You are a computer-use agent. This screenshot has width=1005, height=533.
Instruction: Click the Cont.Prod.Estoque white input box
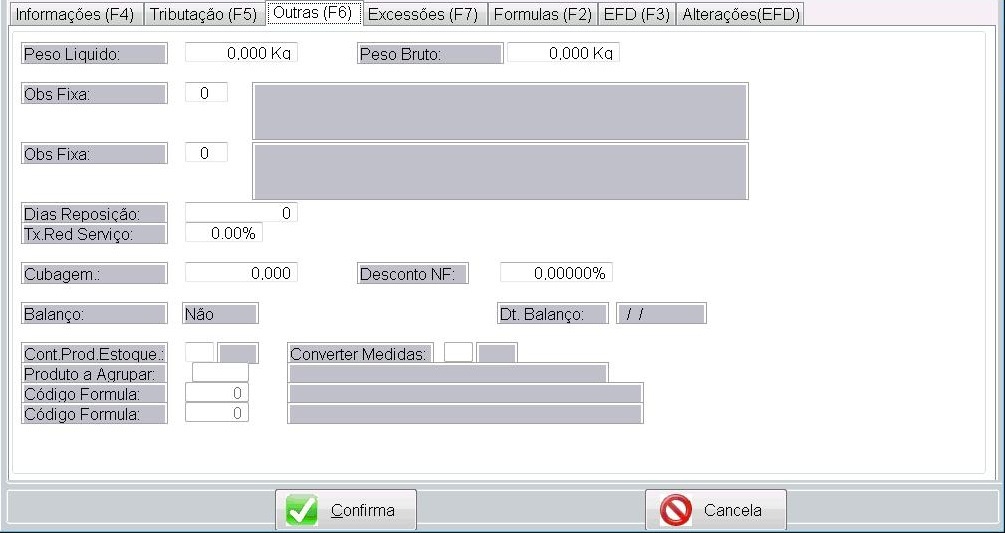pos(200,353)
